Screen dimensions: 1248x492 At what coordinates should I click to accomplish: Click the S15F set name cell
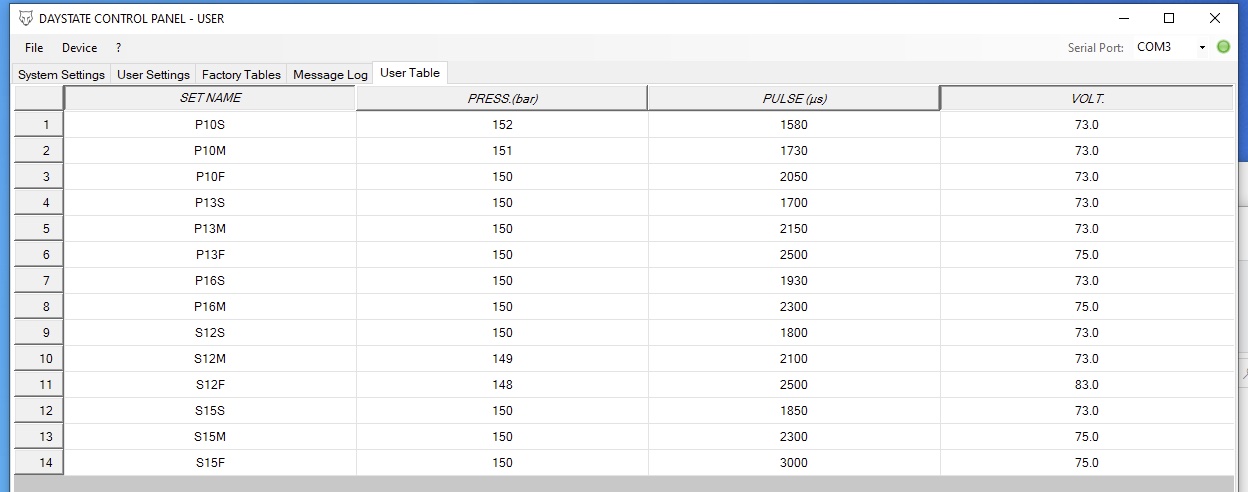[x=210, y=463]
